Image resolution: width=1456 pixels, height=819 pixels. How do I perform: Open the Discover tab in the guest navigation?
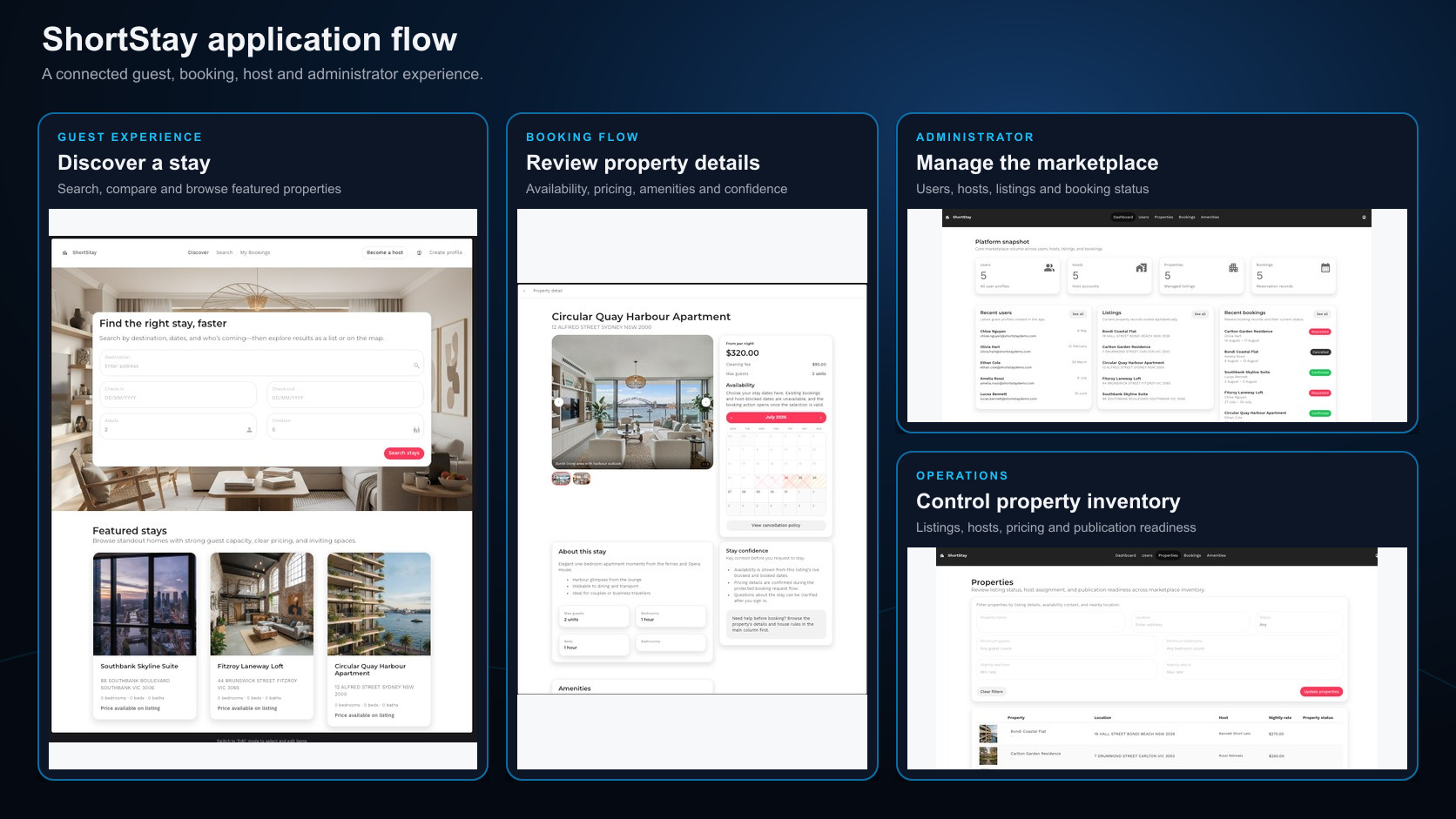(199, 252)
